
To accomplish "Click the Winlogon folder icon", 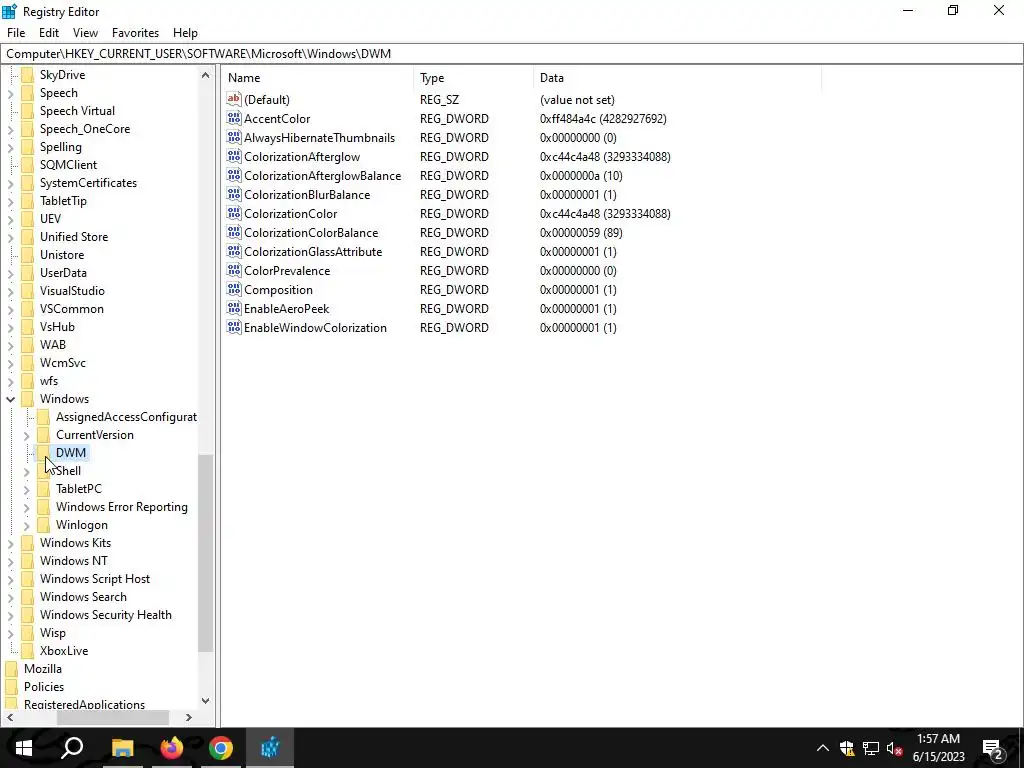I will pos(43,524).
